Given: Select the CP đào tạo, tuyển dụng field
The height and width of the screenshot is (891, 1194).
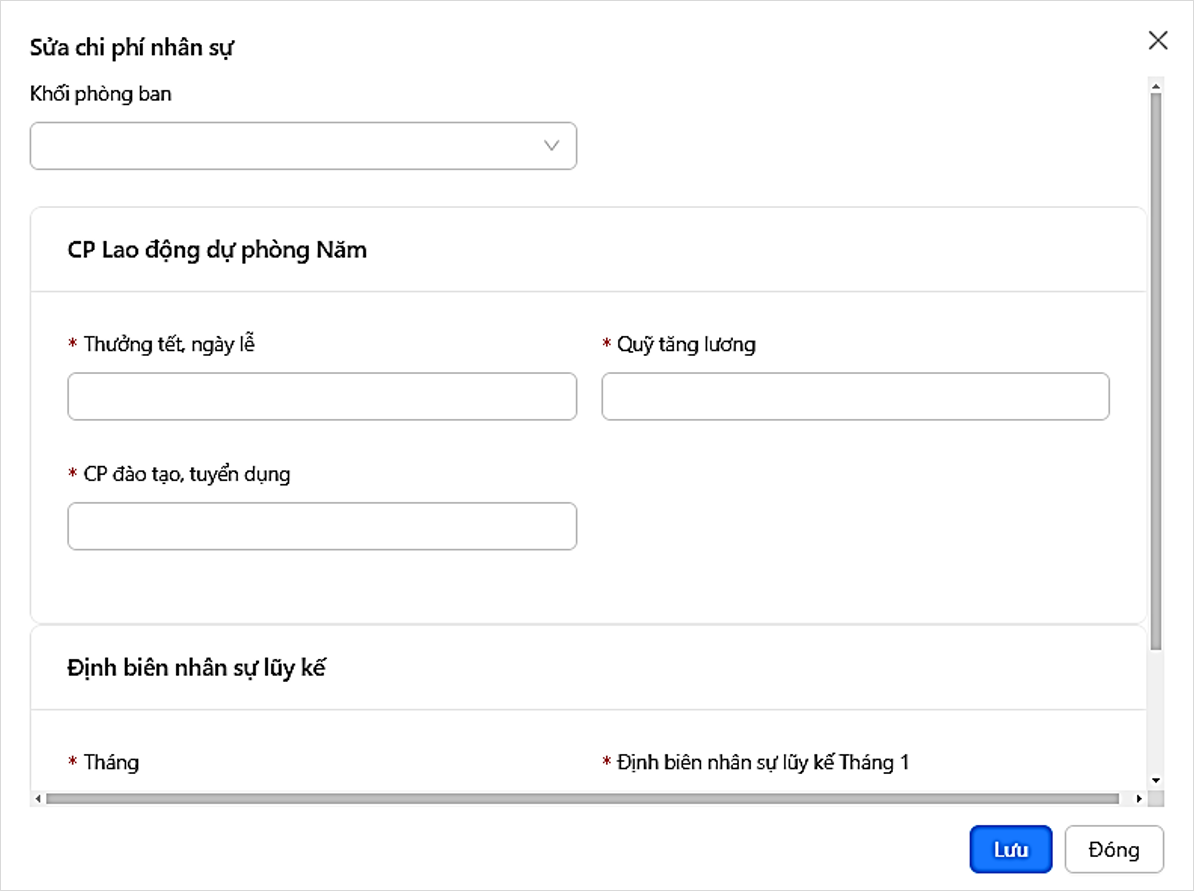Looking at the screenshot, I should click(322, 526).
